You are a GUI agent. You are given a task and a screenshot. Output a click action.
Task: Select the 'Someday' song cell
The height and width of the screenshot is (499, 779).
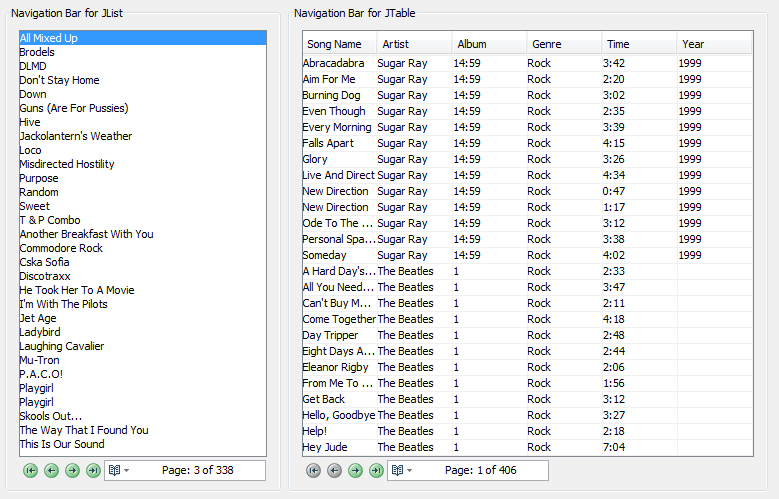[x=339, y=255]
